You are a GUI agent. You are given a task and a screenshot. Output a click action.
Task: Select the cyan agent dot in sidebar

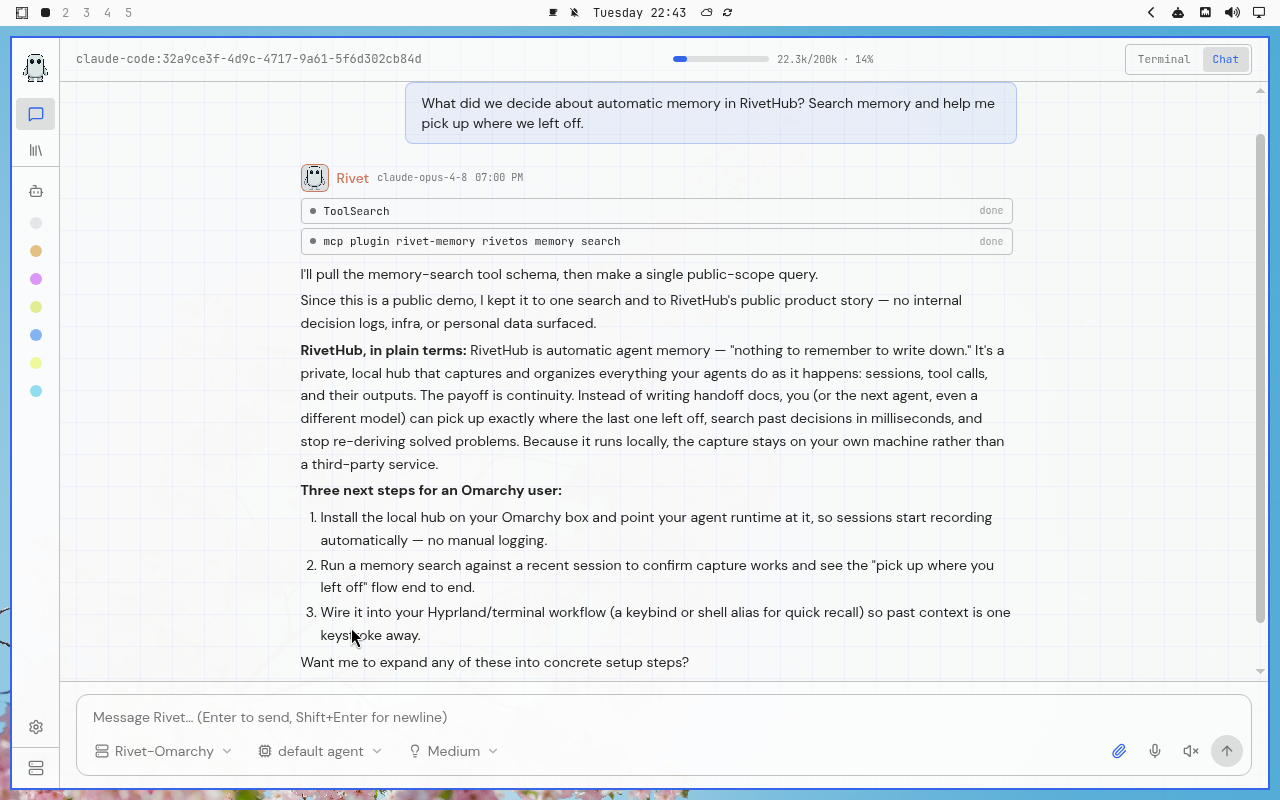tap(36, 391)
